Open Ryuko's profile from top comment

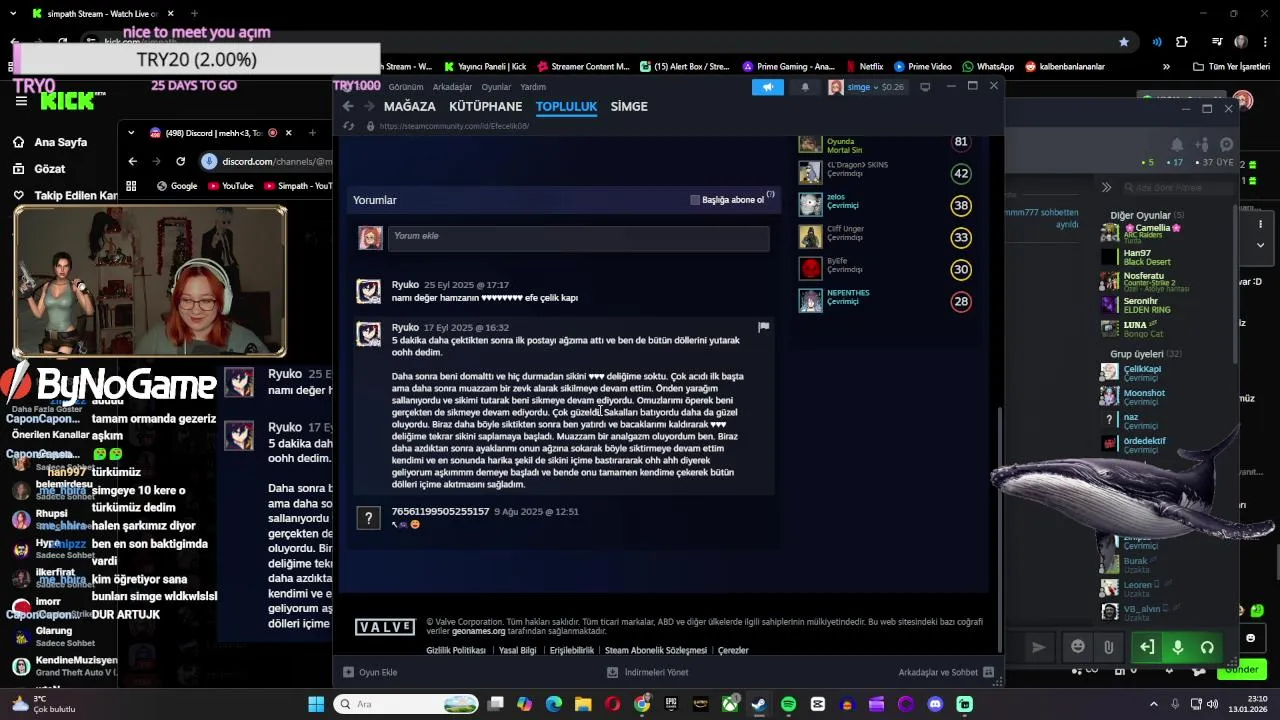coord(405,285)
